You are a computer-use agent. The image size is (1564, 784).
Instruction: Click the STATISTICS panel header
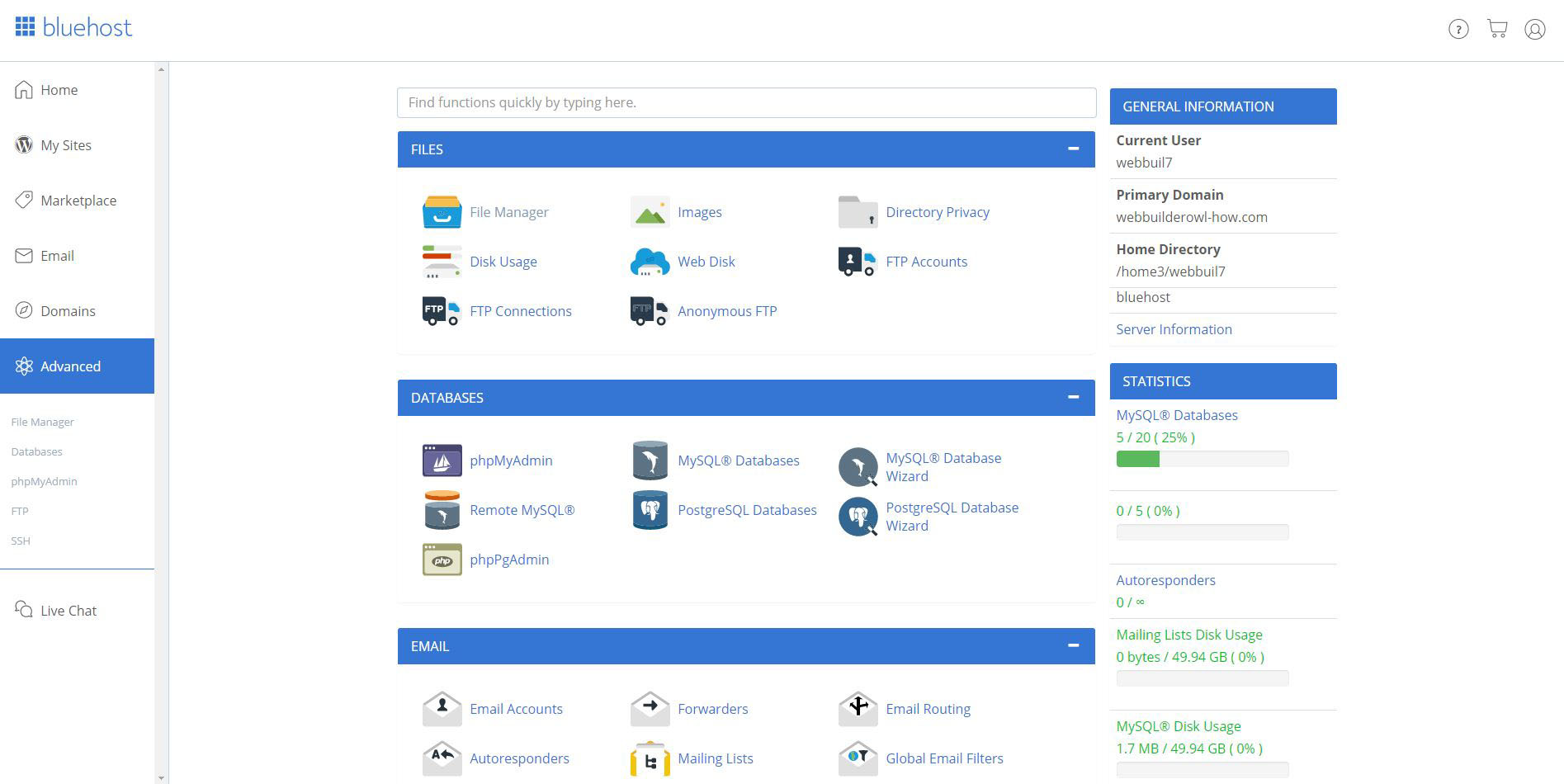tap(1223, 381)
